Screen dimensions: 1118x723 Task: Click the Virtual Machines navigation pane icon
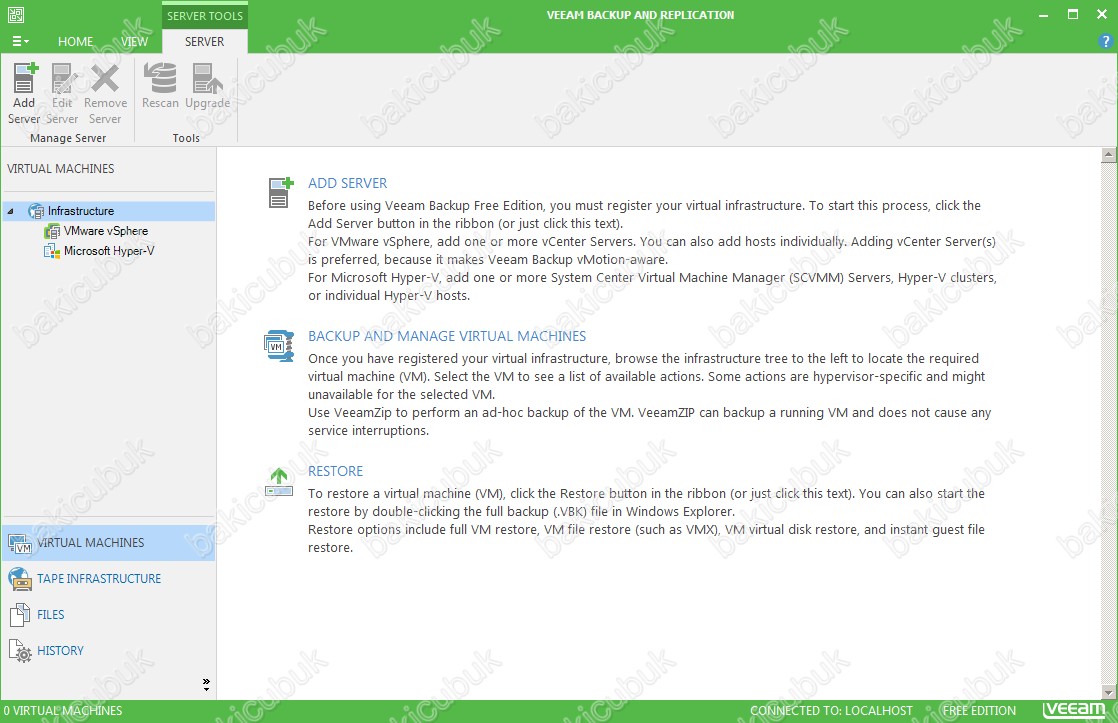tap(20, 543)
